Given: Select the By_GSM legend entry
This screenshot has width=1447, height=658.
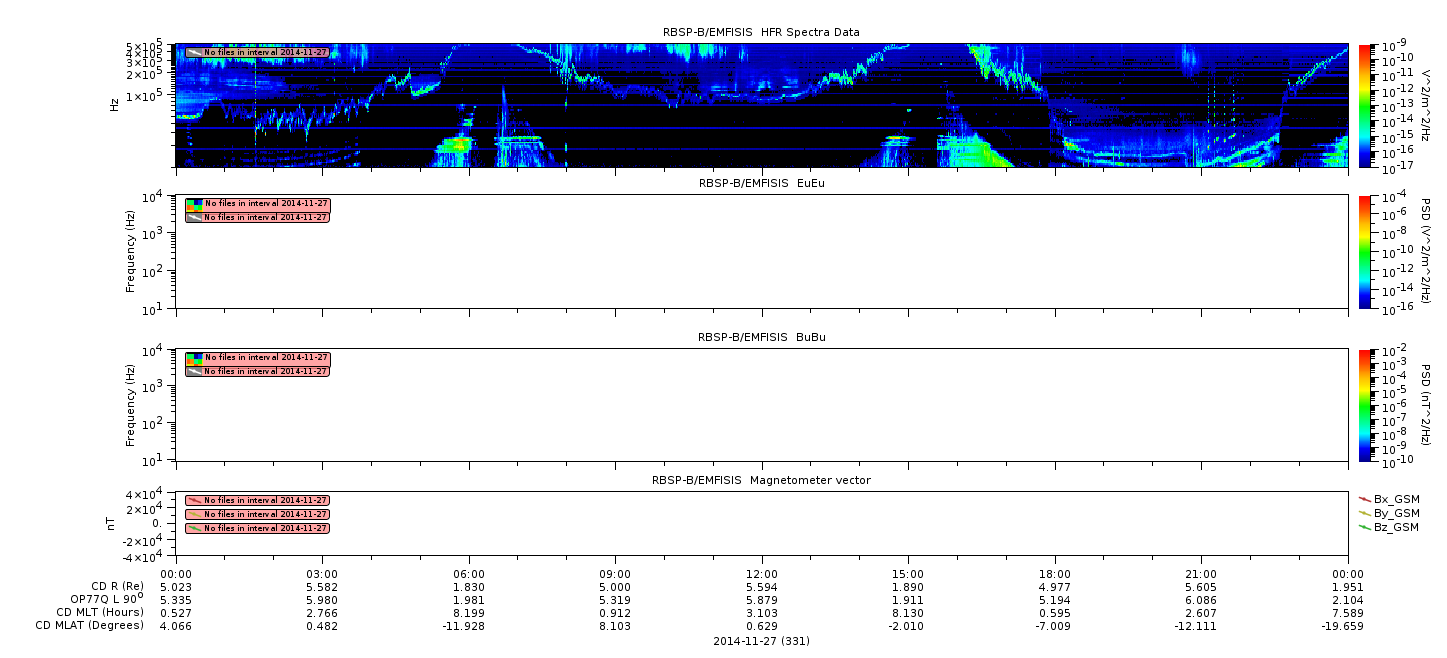Looking at the screenshot, I should tap(1389, 513).
